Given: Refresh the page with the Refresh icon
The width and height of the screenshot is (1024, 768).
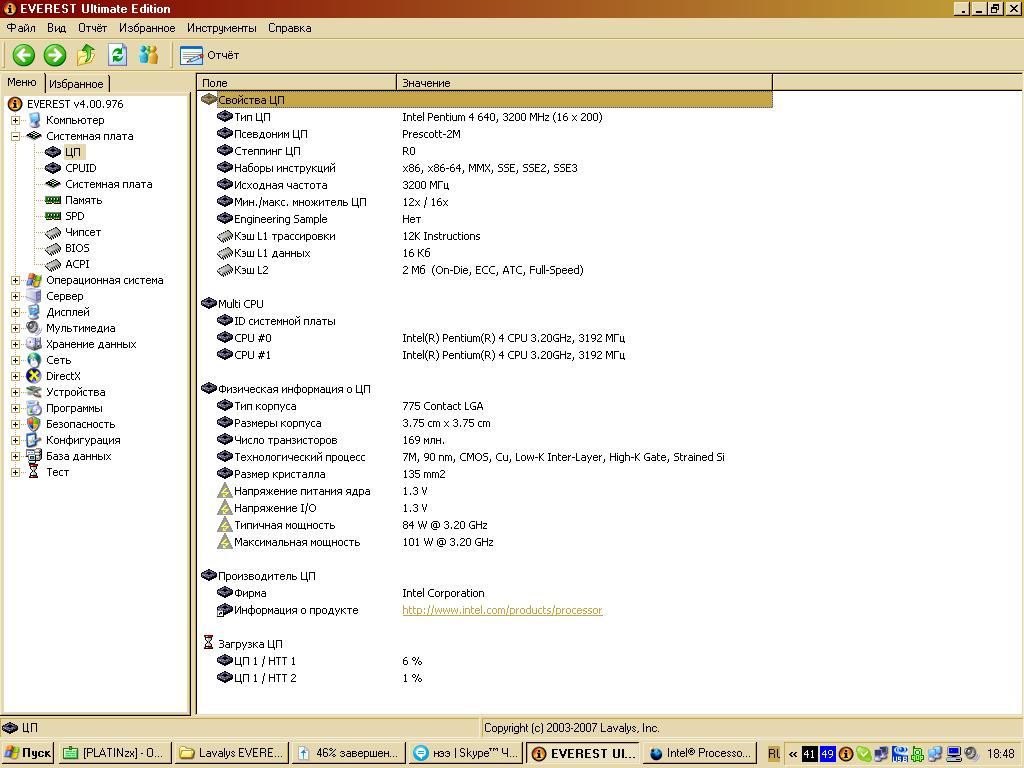Looking at the screenshot, I should [118, 55].
